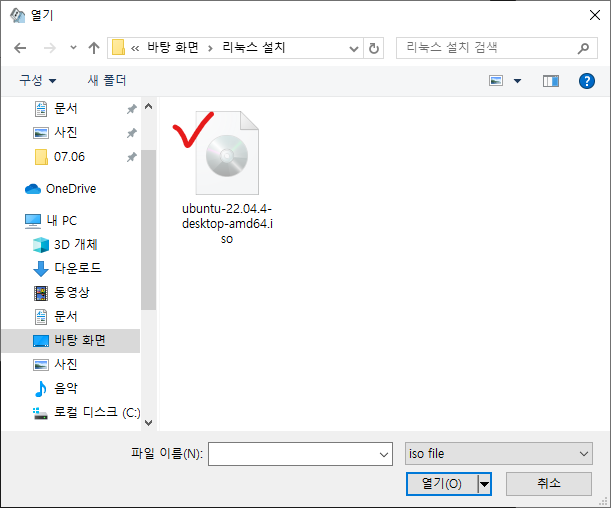Click the 내 PC monitor icon
The image size is (611, 508).
33,221
